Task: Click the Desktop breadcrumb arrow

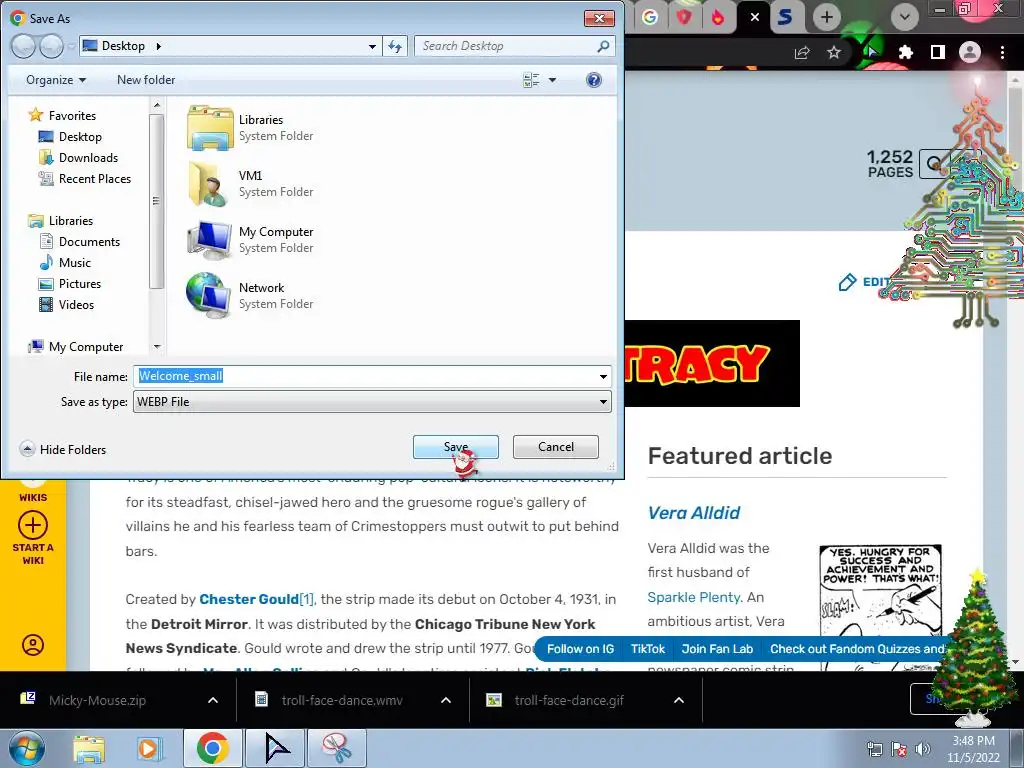Action: point(158,46)
